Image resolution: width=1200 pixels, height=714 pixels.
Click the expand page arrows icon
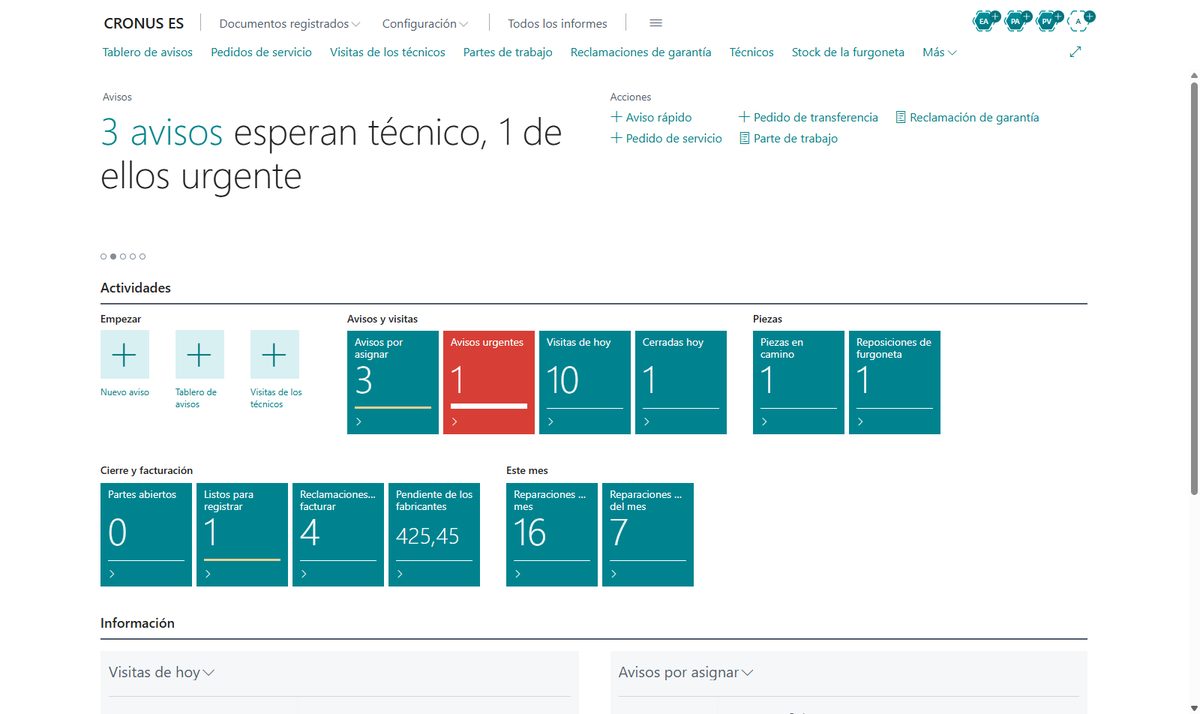click(1076, 52)
